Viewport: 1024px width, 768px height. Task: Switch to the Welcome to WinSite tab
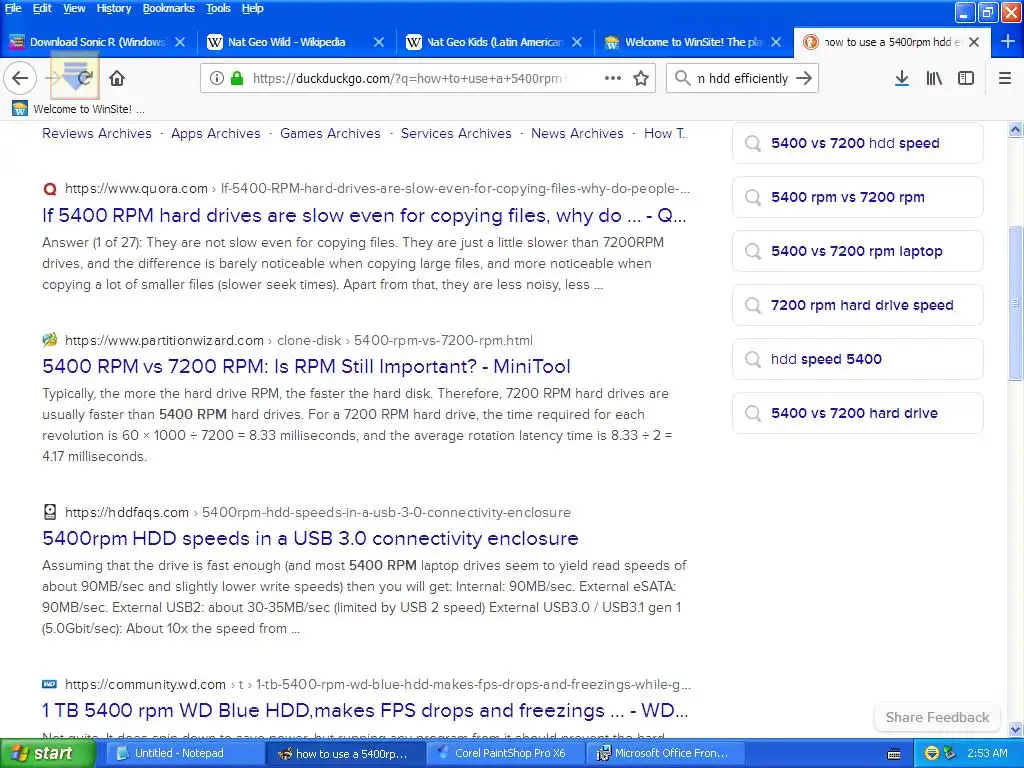pos(693,42)
